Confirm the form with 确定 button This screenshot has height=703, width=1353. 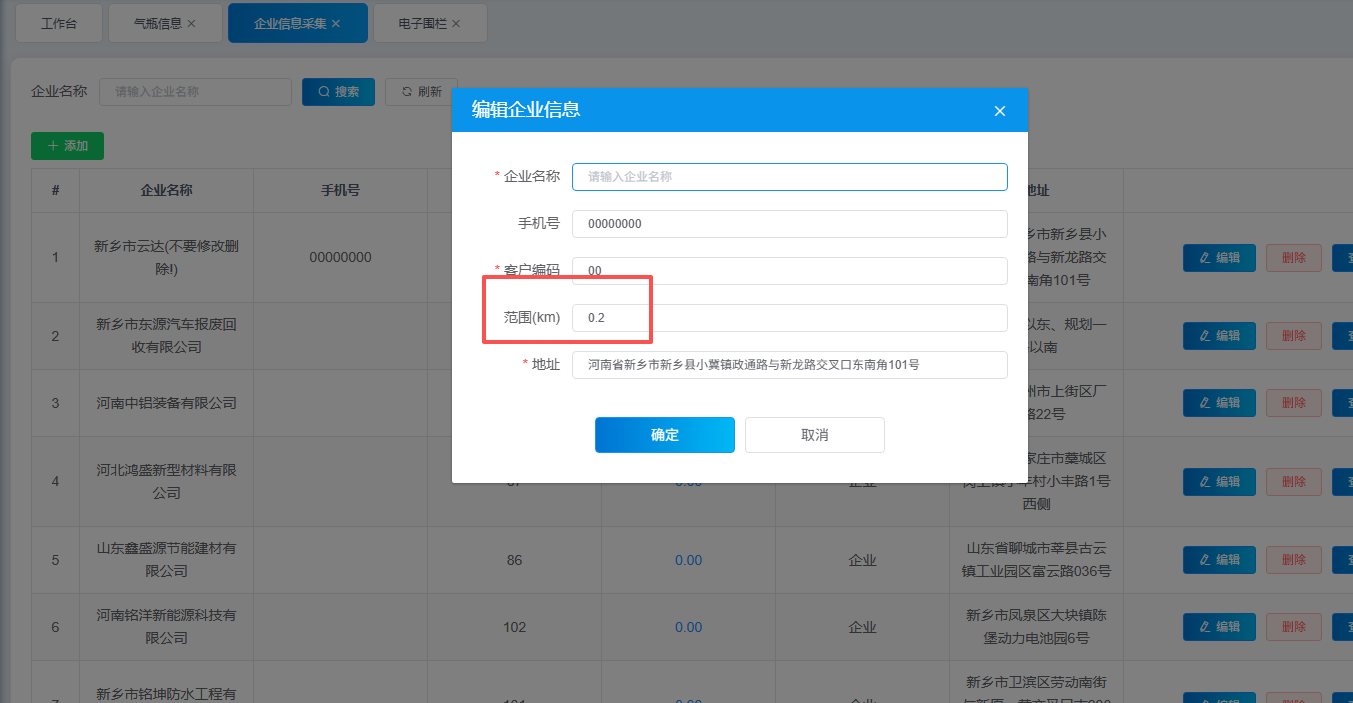[x=664, y=435]
